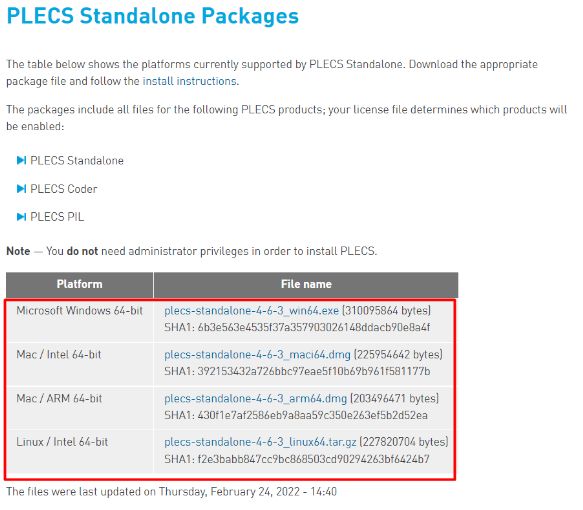Click the files last updated date text

tap(171, 491)
